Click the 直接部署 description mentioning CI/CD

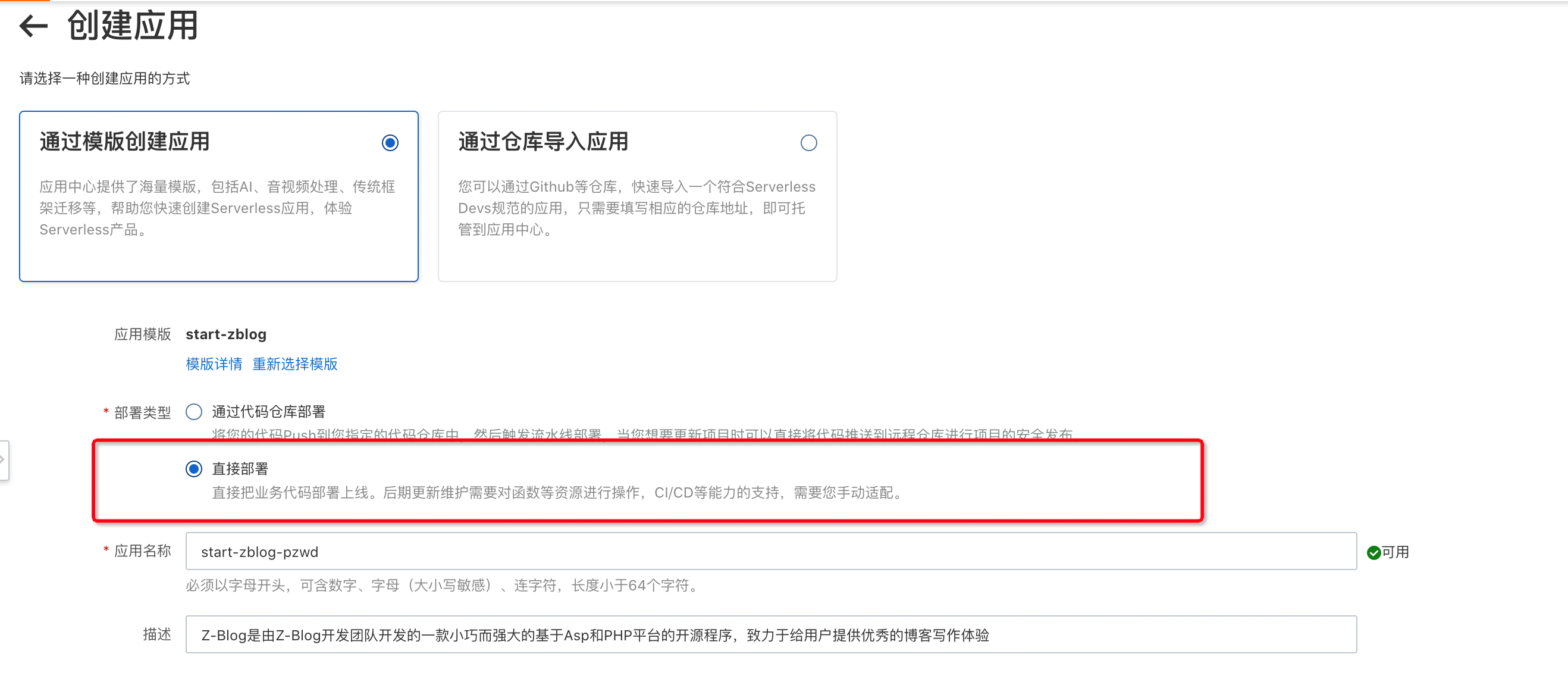557,492
